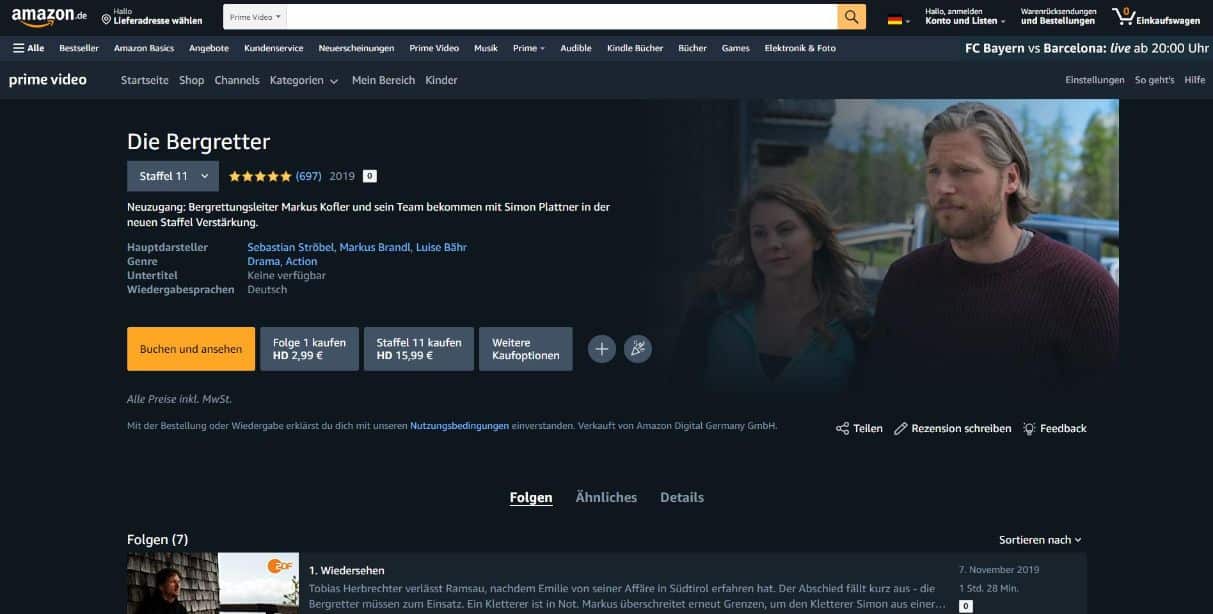
Task: Open the Sortieren nach dropdown
Action: click(x=1040, y=540)
